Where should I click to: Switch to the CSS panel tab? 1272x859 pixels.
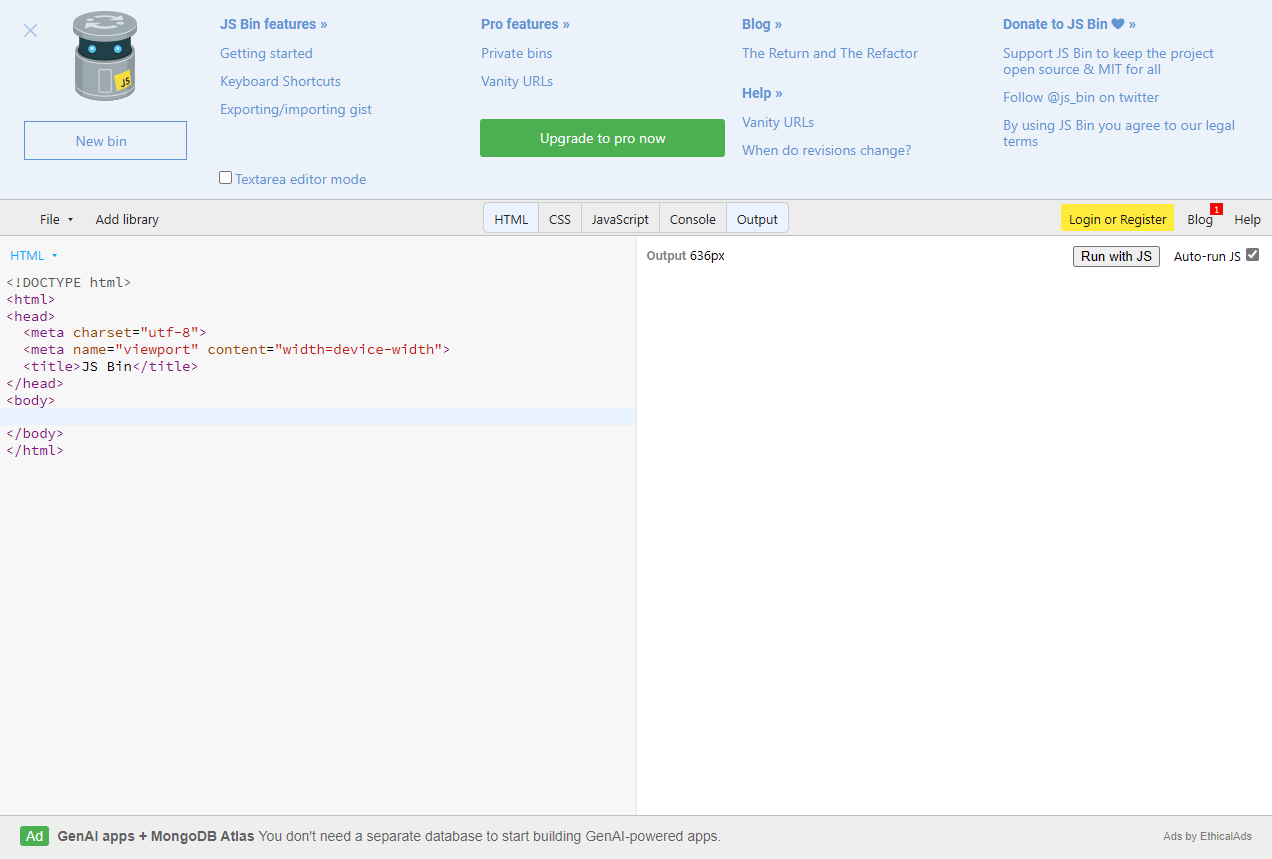(560, 219)
